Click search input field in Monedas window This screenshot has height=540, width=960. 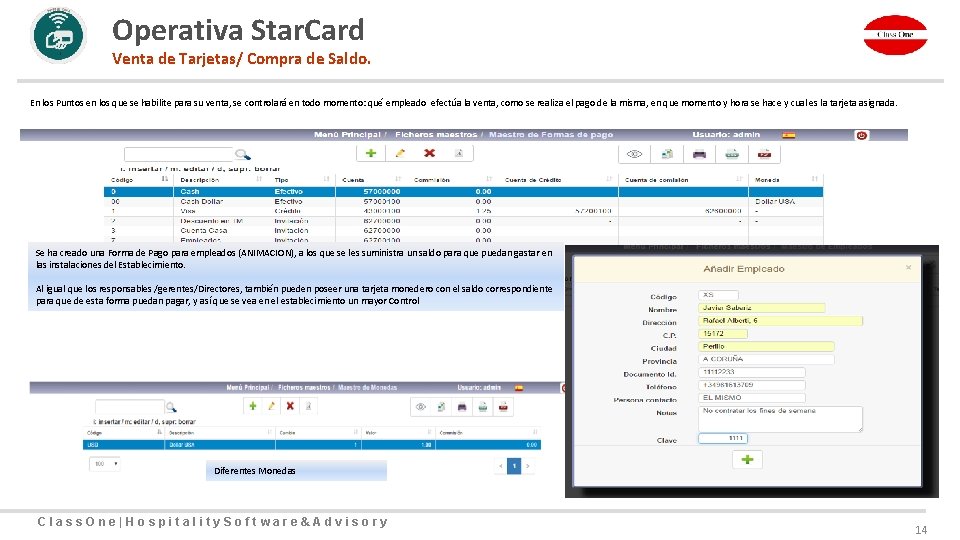130,407
